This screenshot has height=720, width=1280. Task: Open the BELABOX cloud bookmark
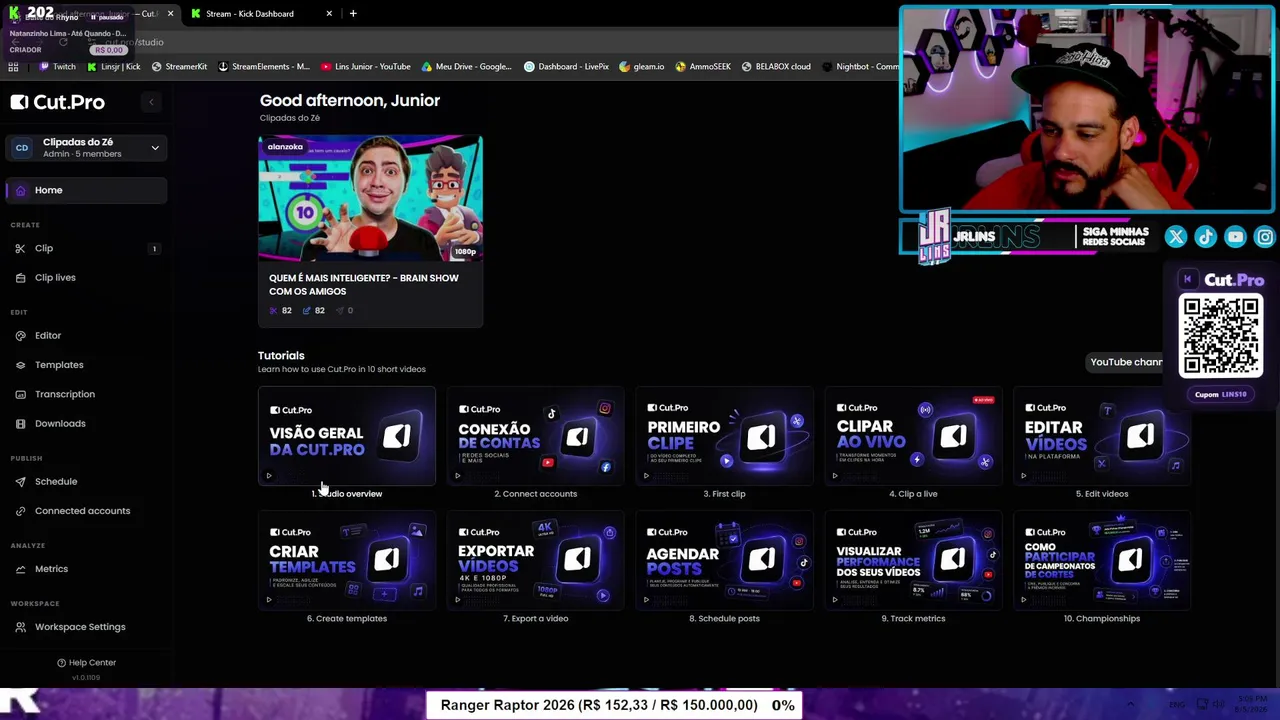point(776,67)
